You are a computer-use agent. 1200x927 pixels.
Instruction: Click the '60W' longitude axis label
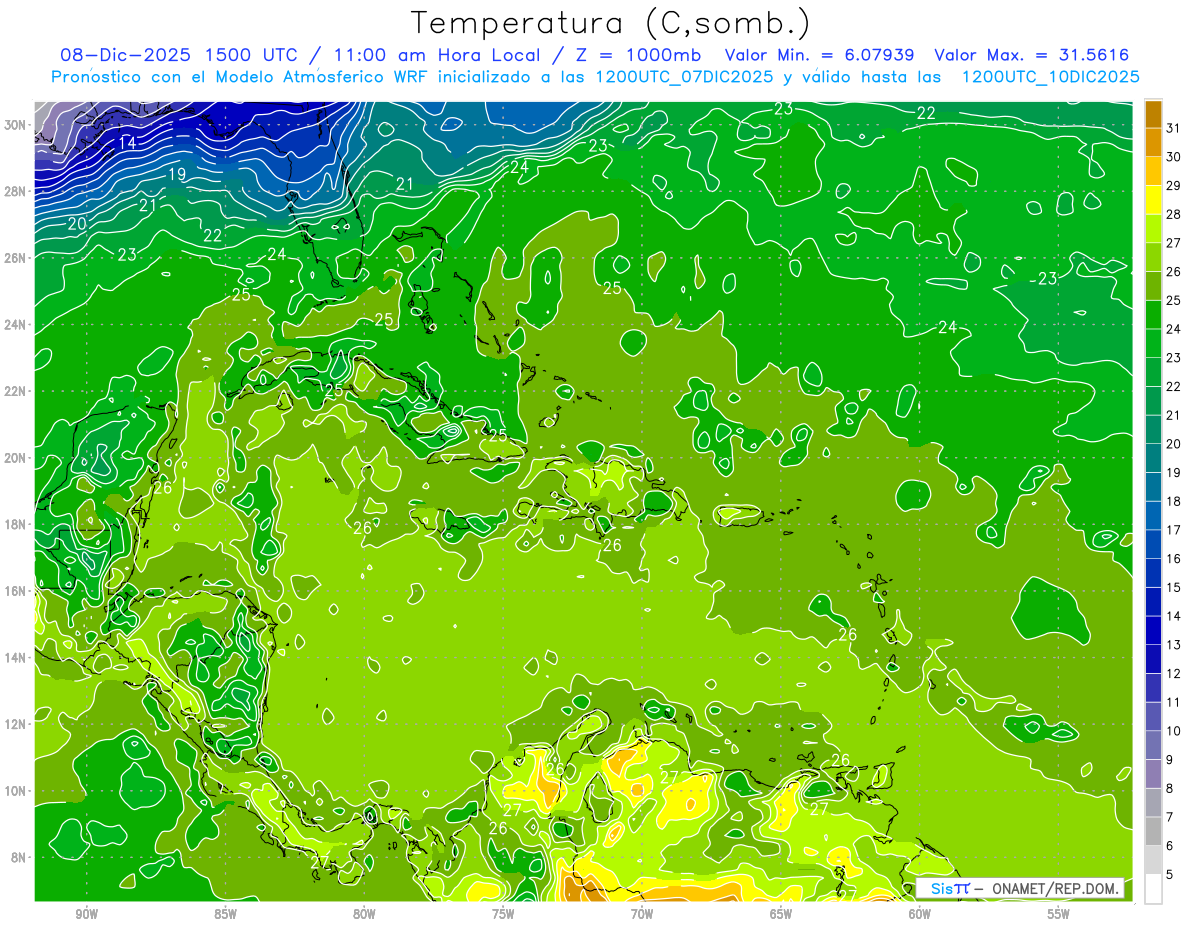click(920, 914)
